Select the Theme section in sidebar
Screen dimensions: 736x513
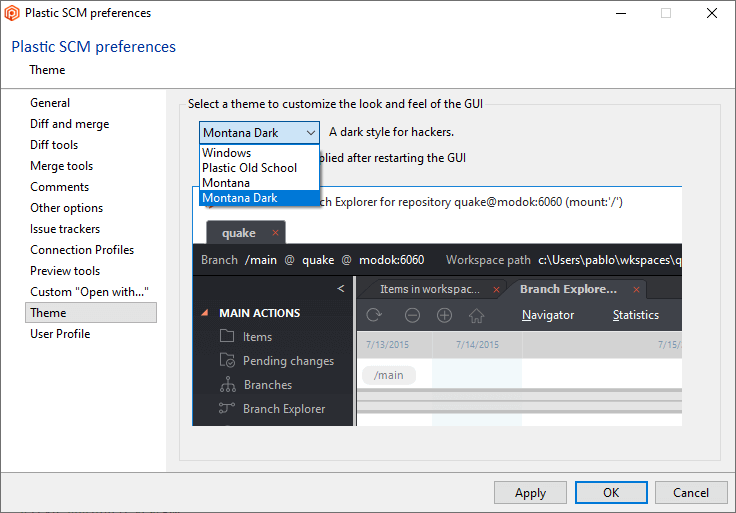click(91, 313)
